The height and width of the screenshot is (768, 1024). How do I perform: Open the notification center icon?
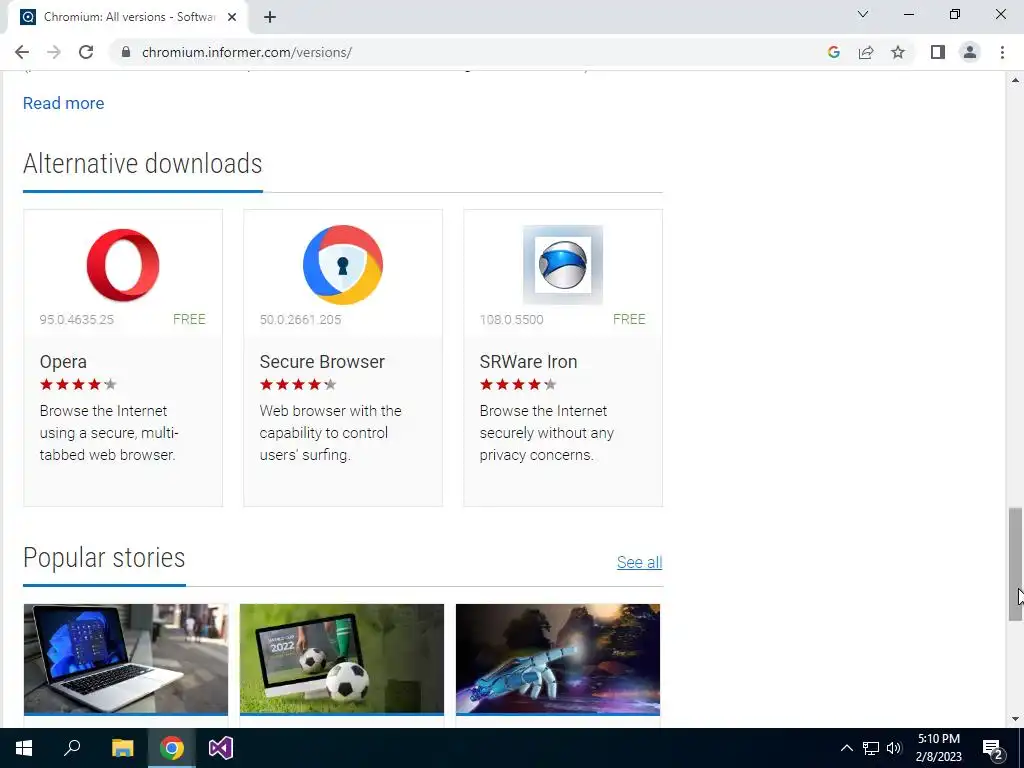[992, 749]
